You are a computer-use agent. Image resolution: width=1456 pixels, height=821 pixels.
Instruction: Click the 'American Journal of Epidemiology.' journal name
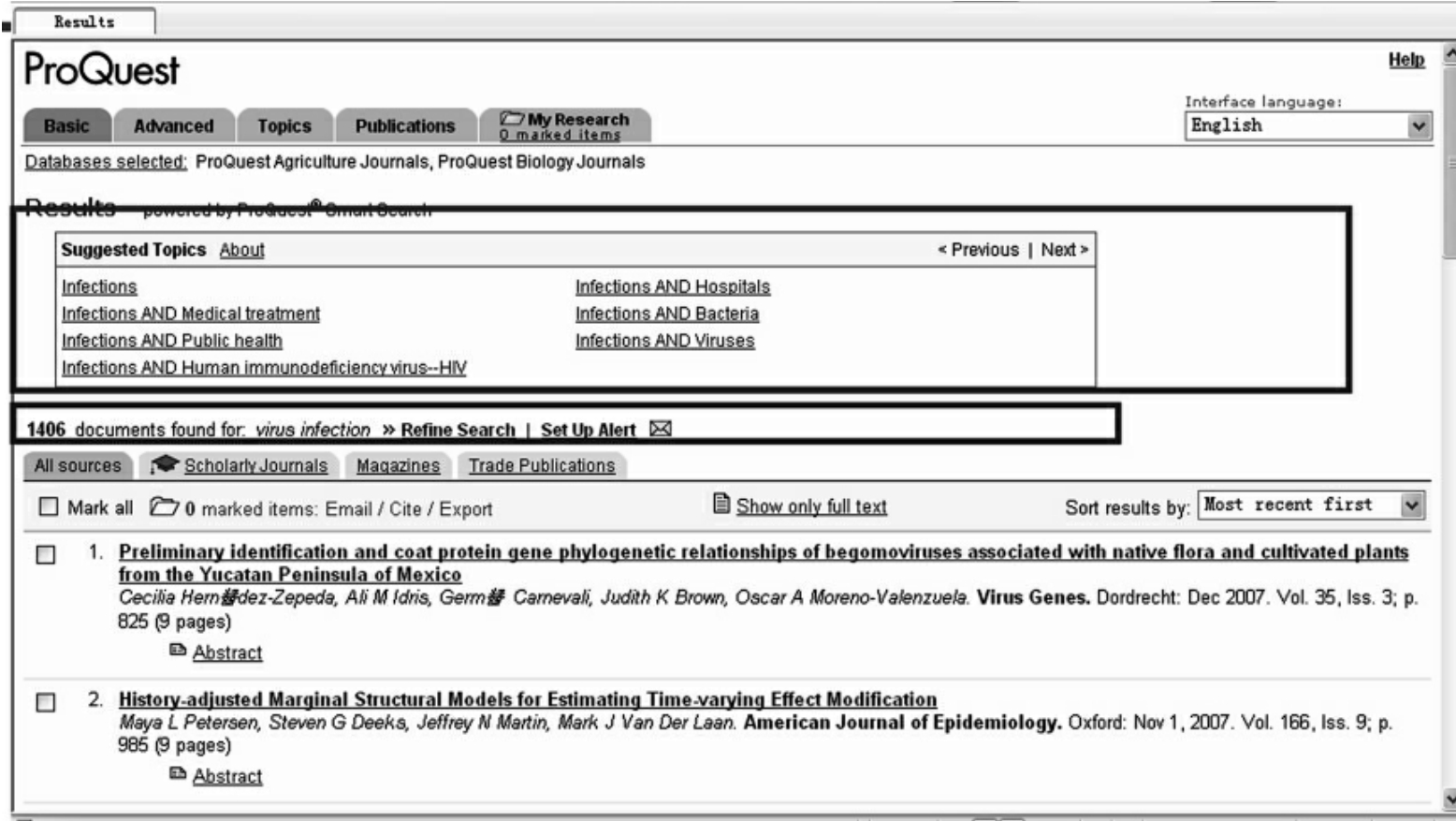tap(902, 723)
